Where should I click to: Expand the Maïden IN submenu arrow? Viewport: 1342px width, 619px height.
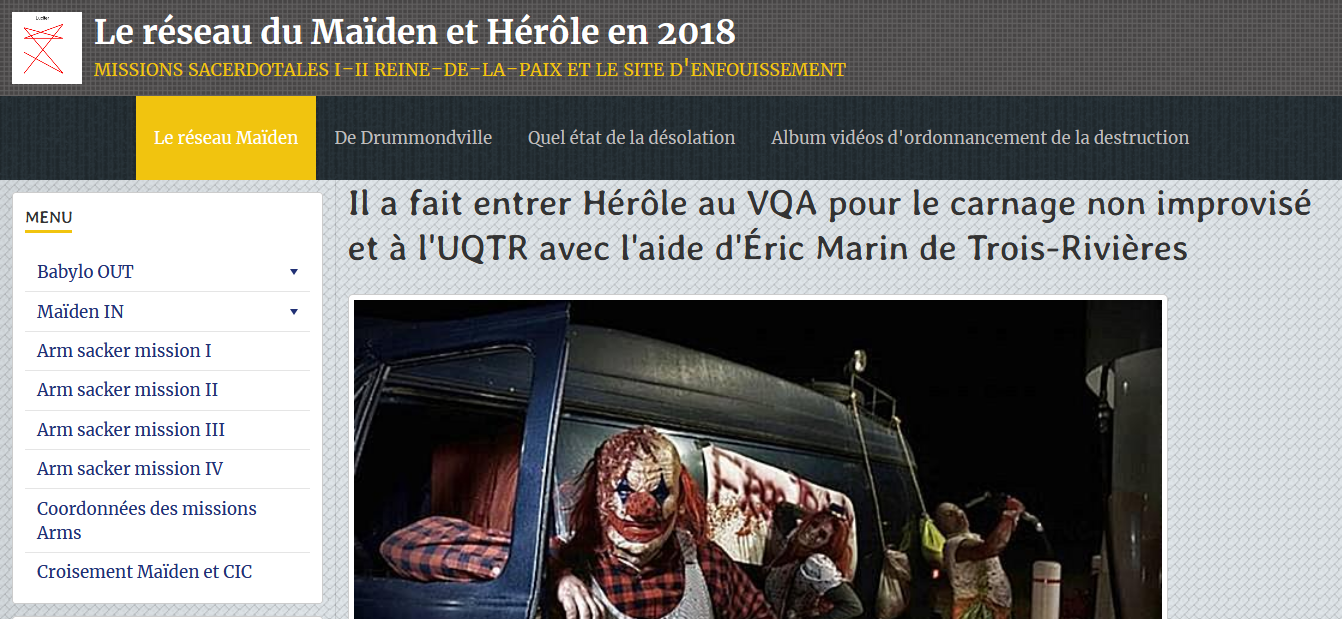(x=294, y=312)
